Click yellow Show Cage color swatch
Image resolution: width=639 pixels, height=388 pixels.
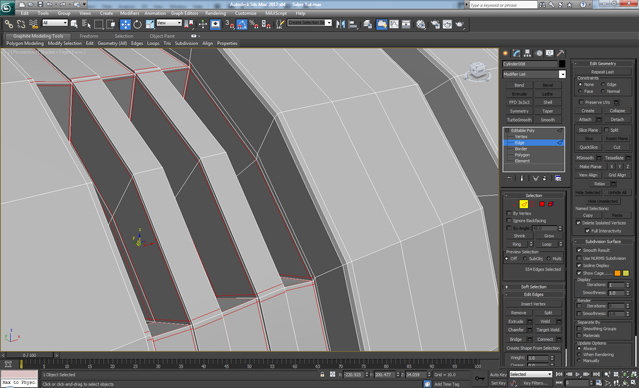[x=626, y=273]
